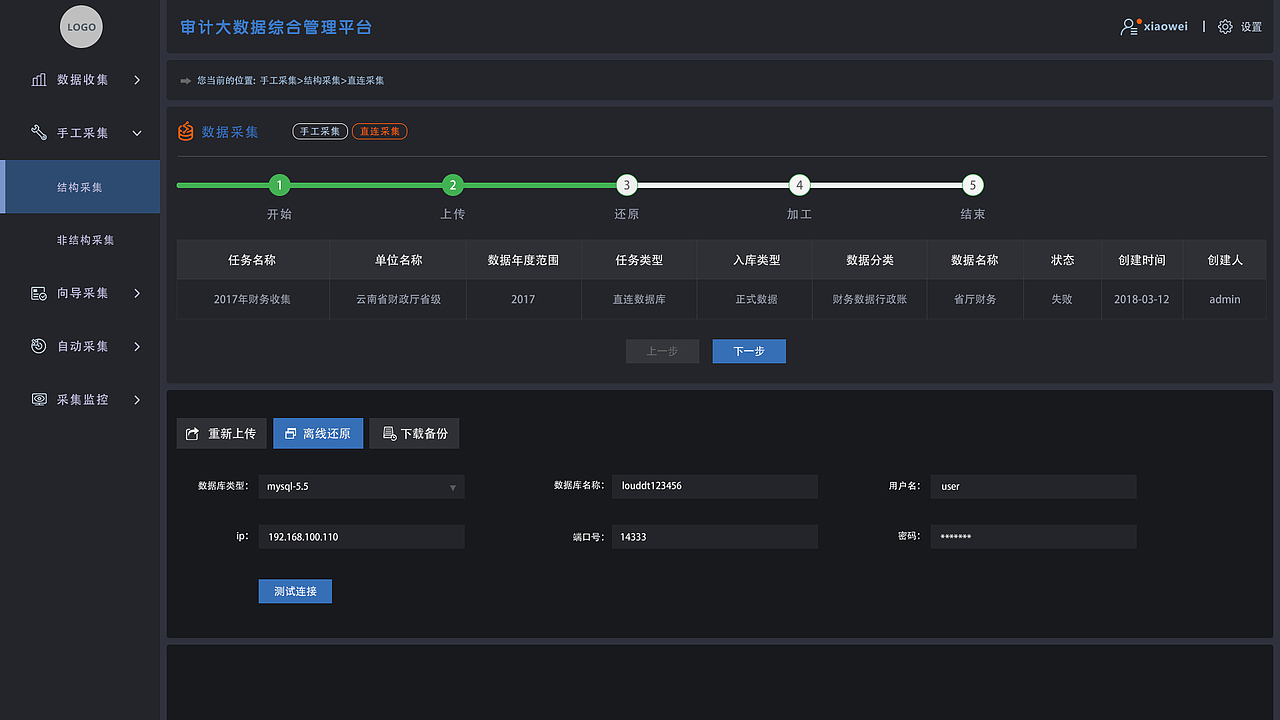This screenshot has height=720, width=1280.
Task: Click the 离线还原 button
Action: pos(318,433)
